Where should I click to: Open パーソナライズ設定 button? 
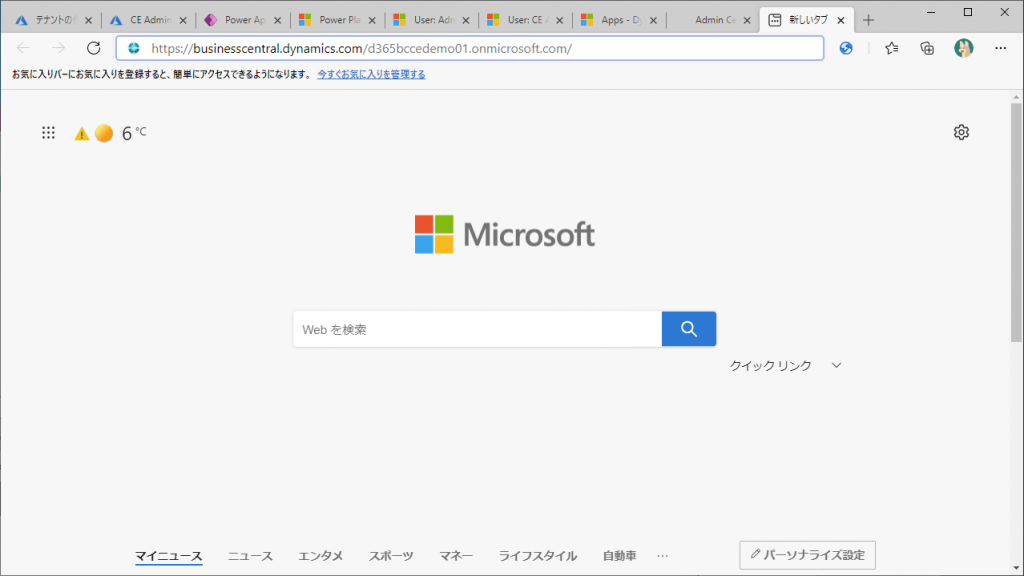[807, 555]
